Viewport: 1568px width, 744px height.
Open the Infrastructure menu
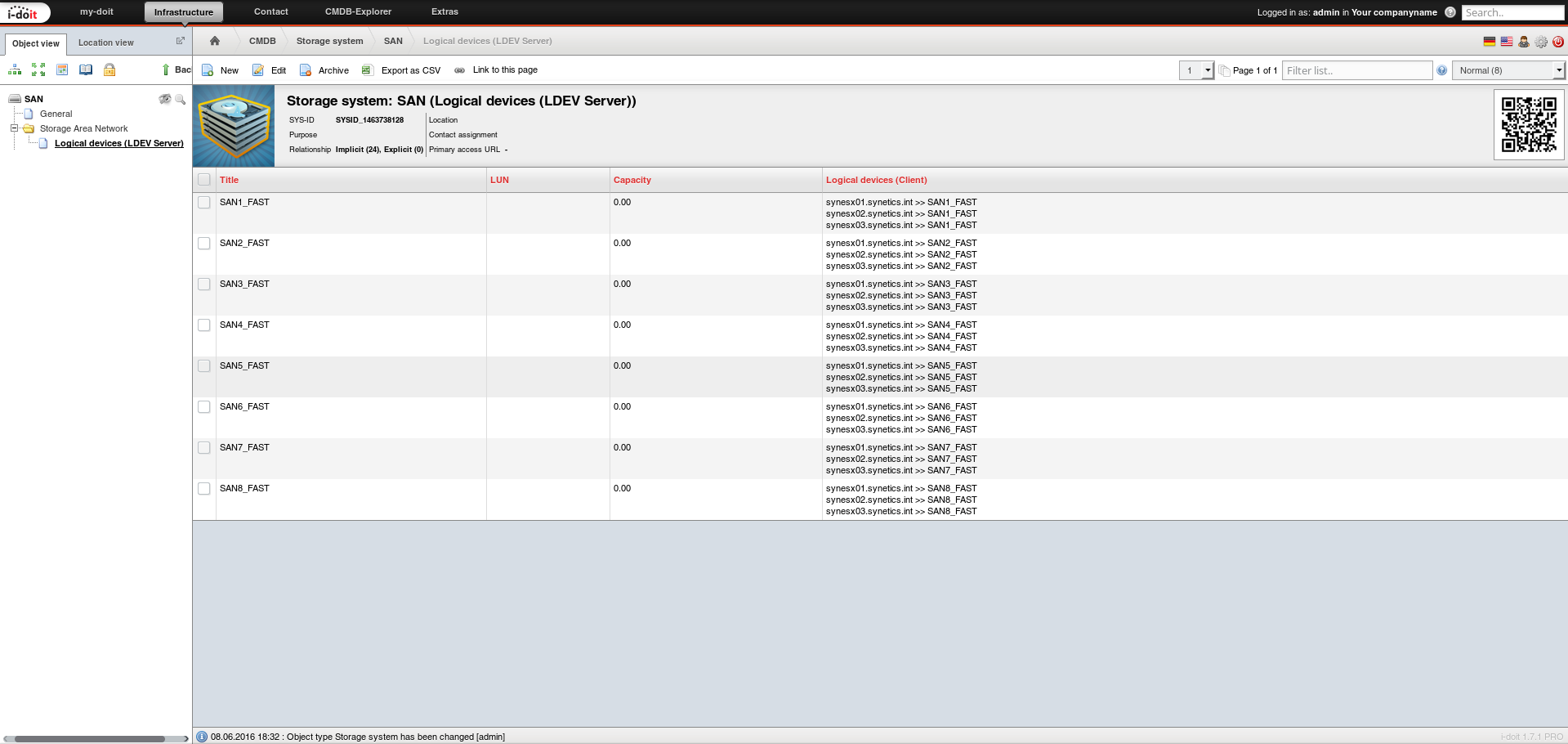point(184,12)
